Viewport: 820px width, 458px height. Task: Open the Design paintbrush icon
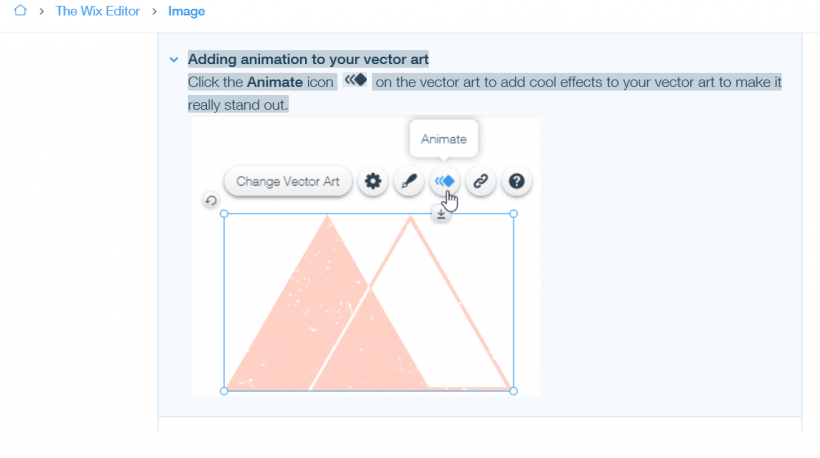[408, 181]
